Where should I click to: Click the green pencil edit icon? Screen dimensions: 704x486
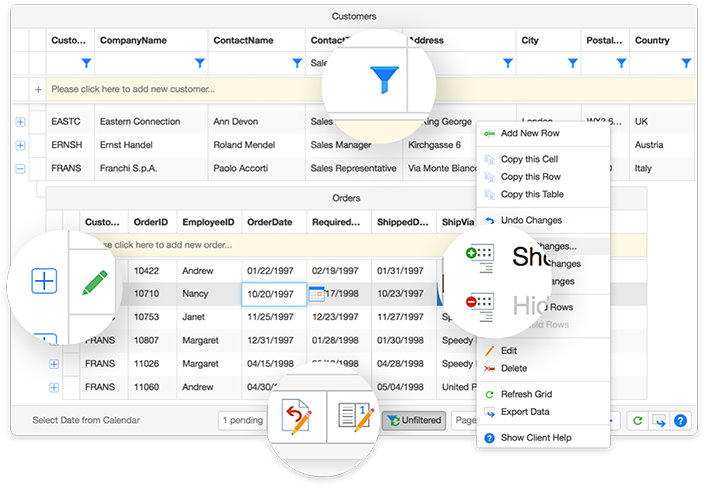click(95, 282)
